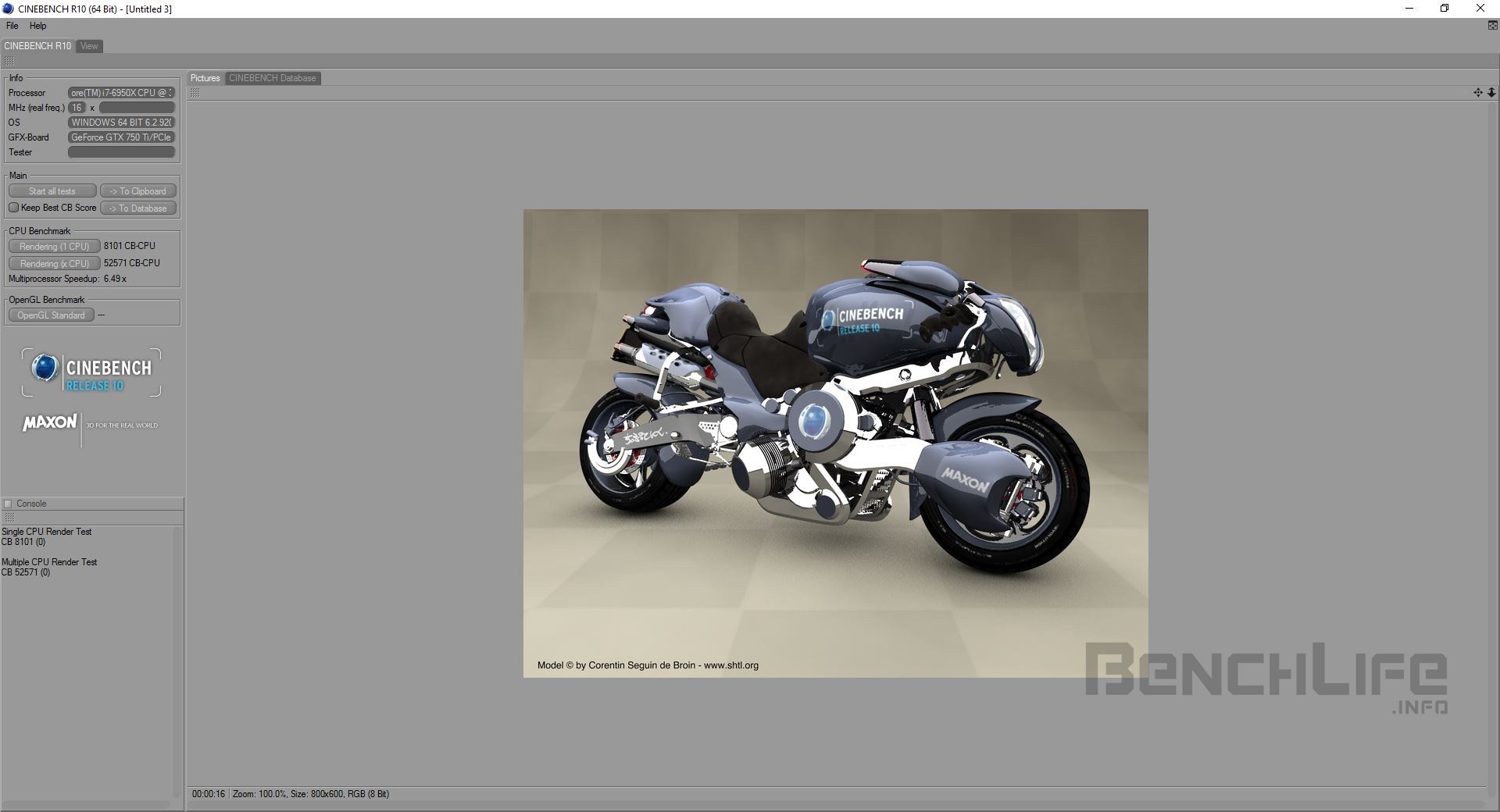Switch to the View tab
The image size is (1500, 812).
pos(89,46)
